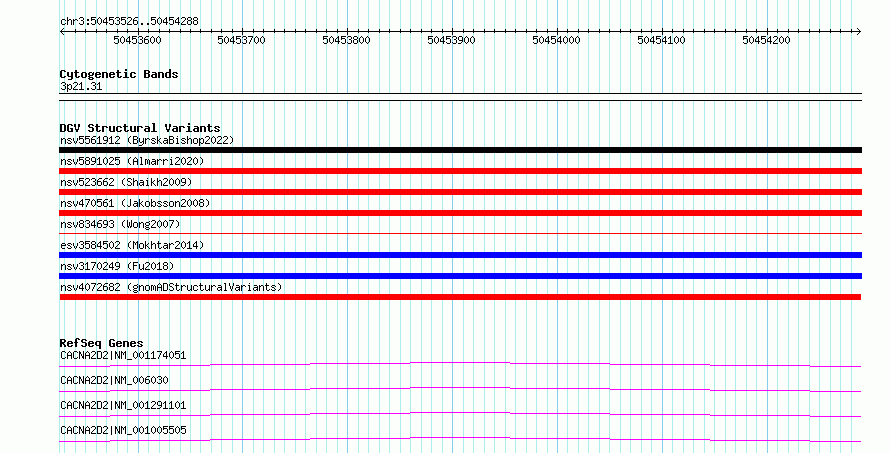Screen dimensions: 890x453
Task: Click the blue bar under nsv3170249
Action: (460, 276)
